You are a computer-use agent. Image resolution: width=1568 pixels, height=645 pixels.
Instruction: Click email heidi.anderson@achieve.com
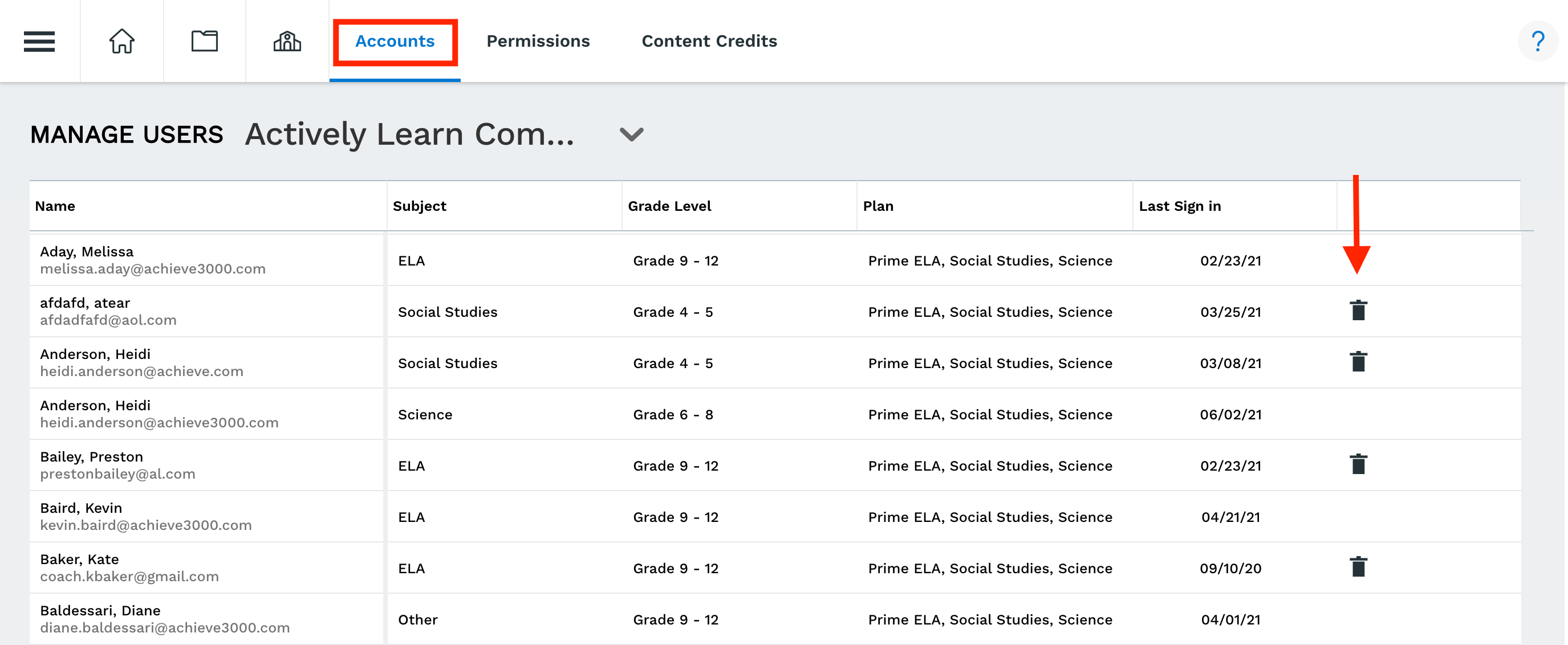click(142, 371)
